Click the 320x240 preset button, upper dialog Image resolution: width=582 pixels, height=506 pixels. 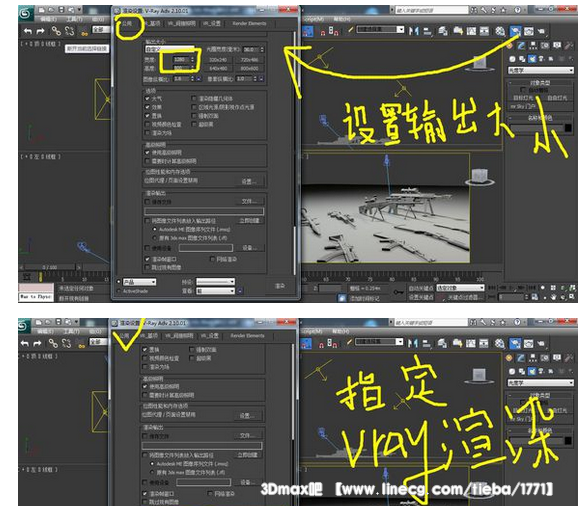click(218, 59)
